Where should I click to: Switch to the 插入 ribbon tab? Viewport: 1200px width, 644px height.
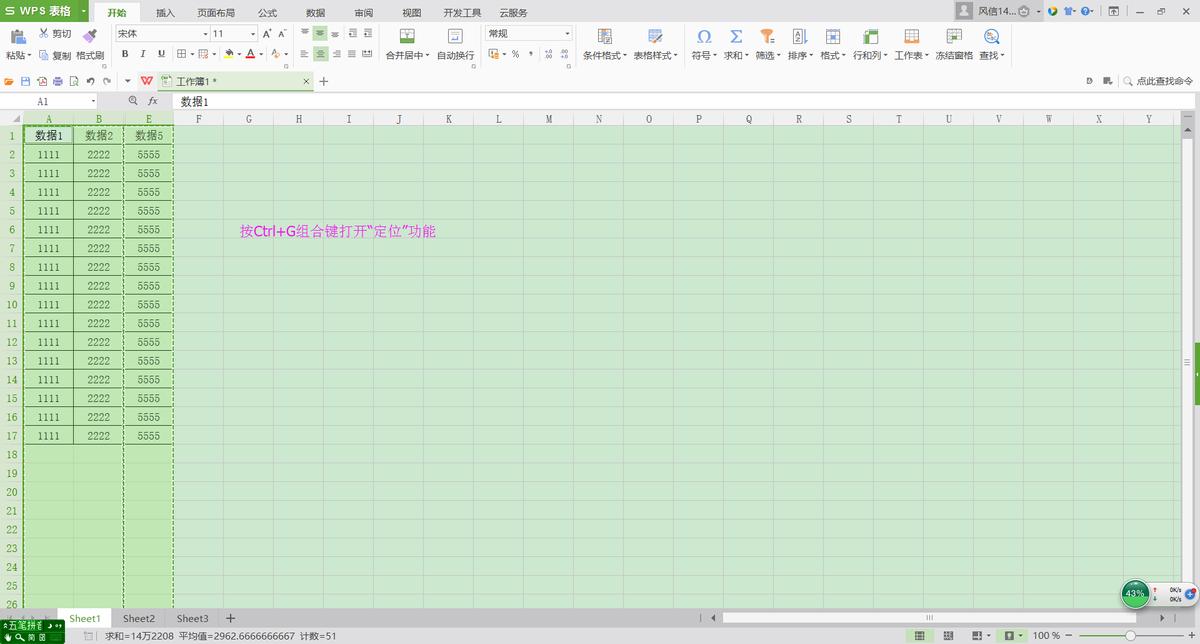[165, 12]
